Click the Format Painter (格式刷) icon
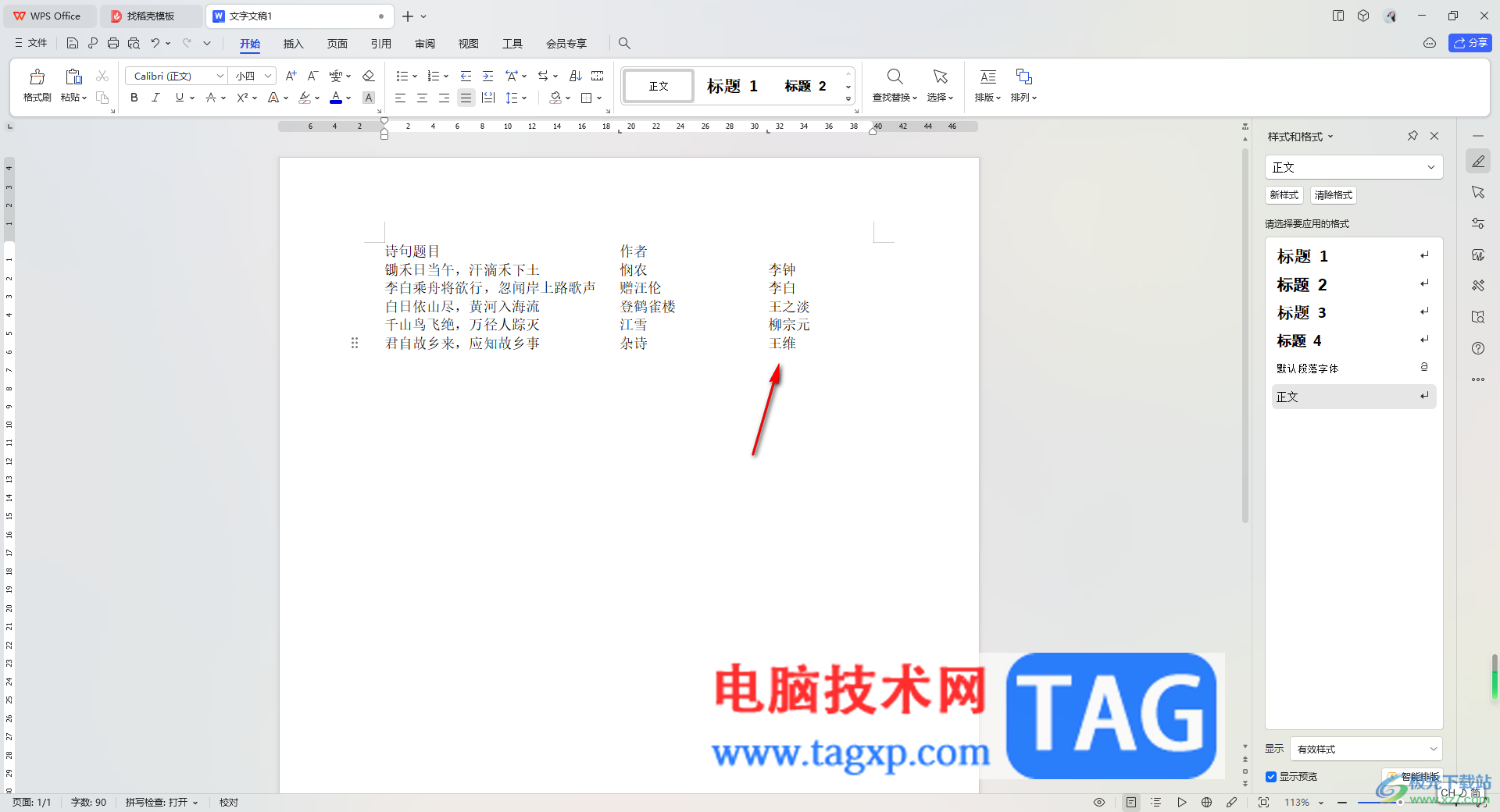 (37, 77)
